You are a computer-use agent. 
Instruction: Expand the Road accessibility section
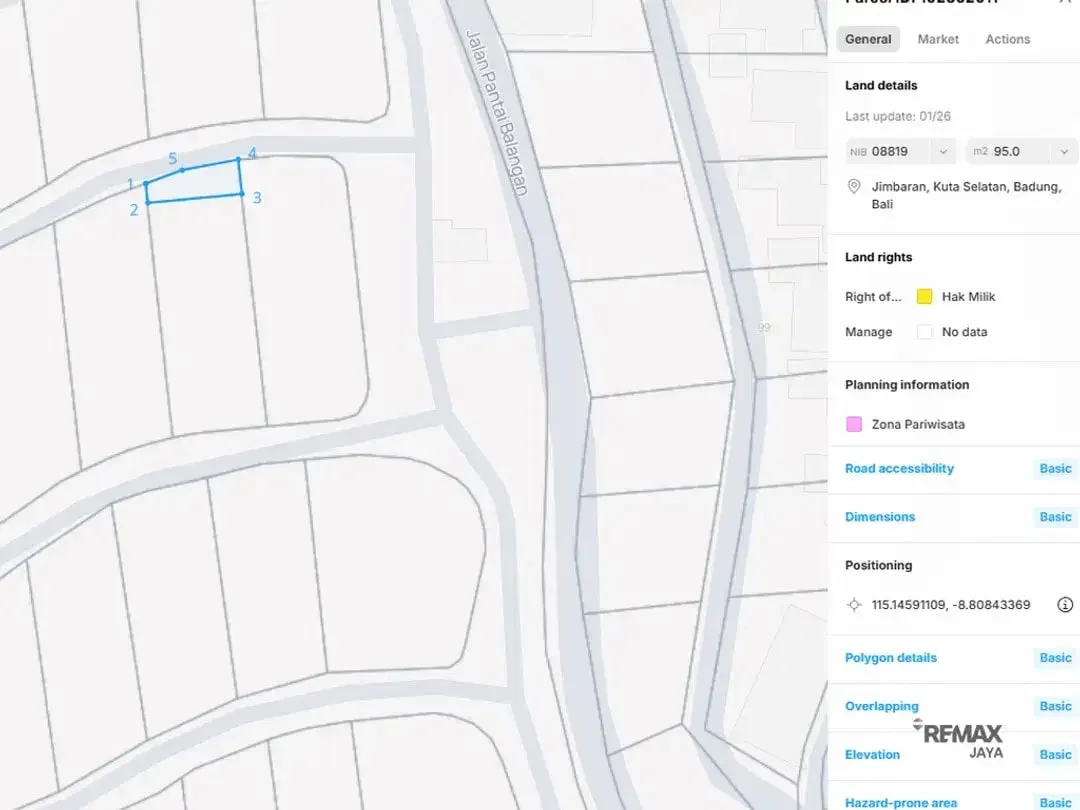click(x=900, y=468)
